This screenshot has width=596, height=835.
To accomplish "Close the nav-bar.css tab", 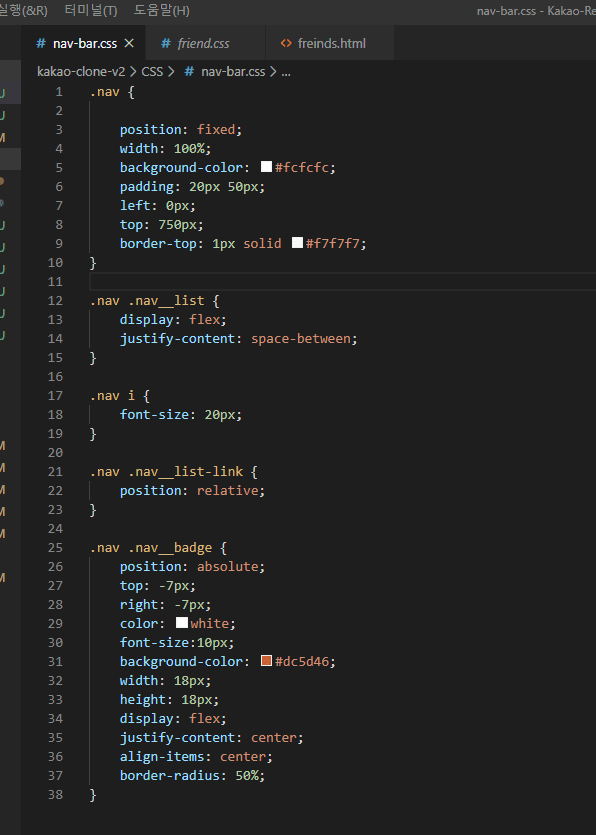I will tap(129, 43).
